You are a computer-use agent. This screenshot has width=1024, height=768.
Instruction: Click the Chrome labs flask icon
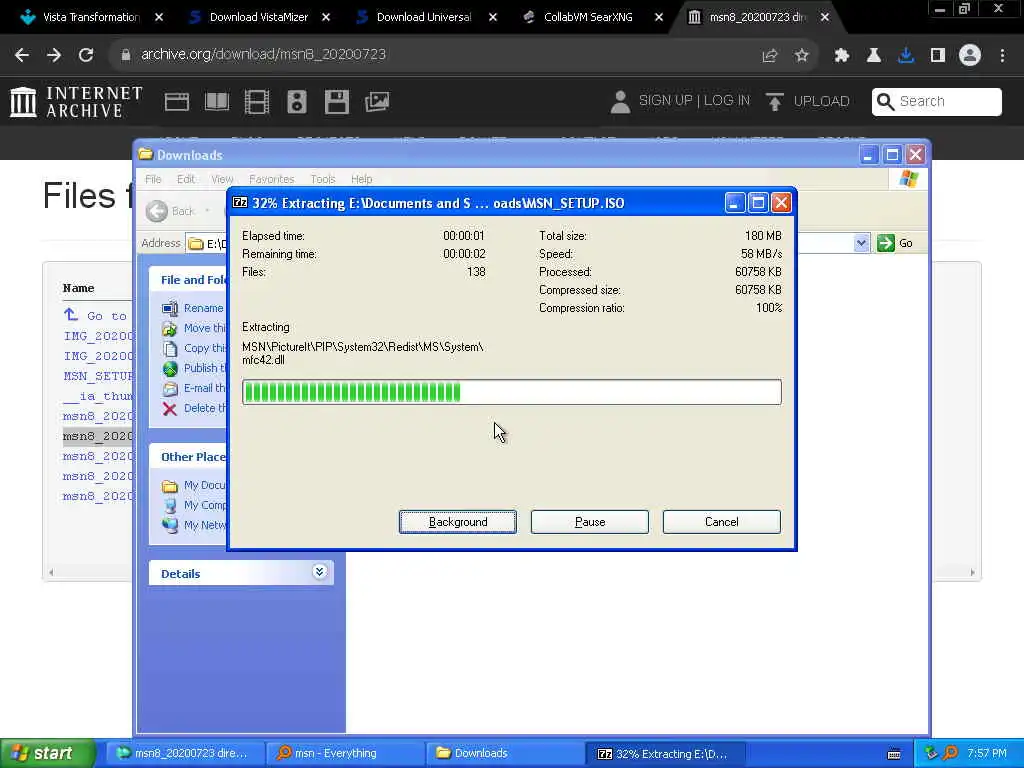pyautogui.click(x=874, y=56)
